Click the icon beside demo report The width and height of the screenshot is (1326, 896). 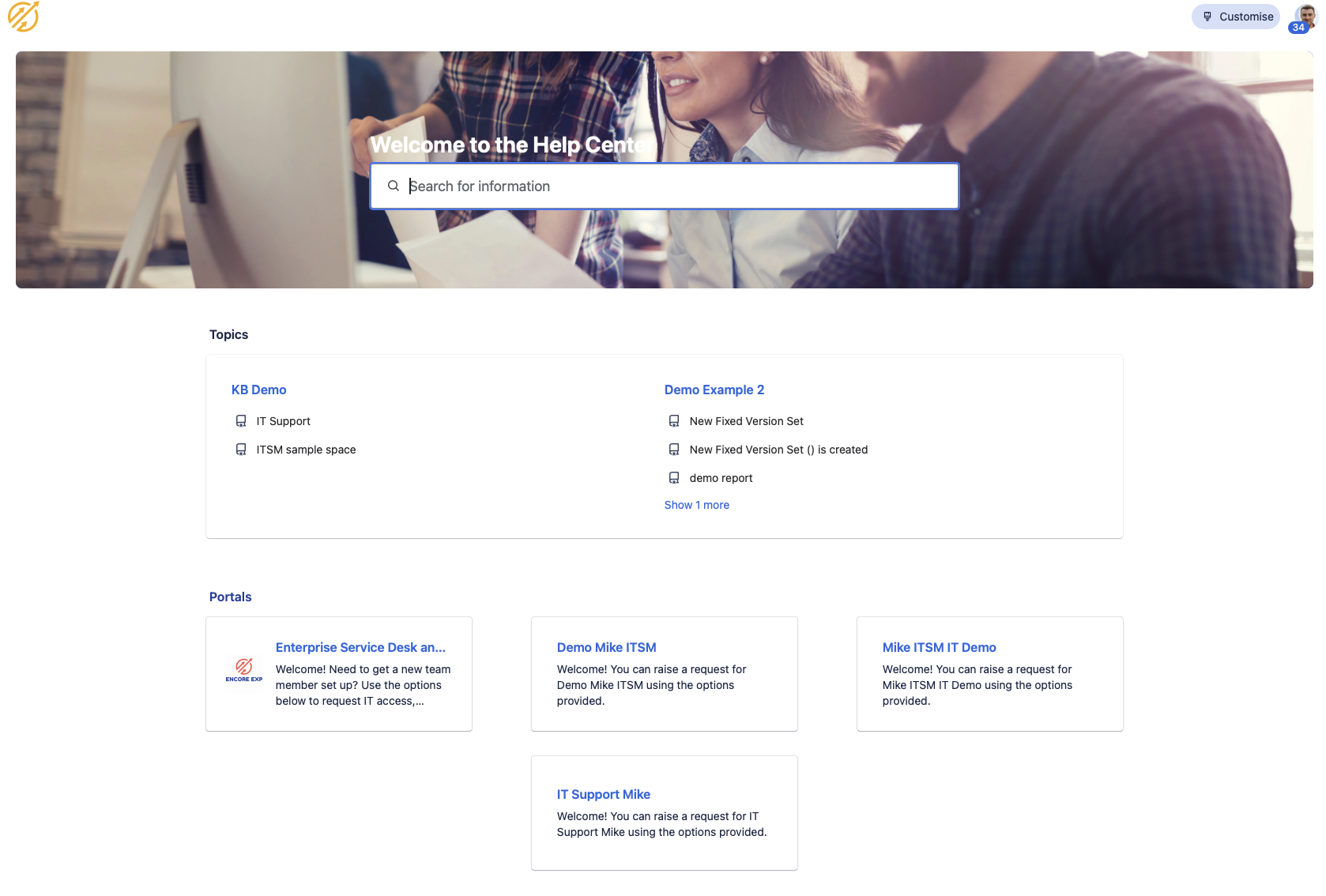tap(674, 478)
